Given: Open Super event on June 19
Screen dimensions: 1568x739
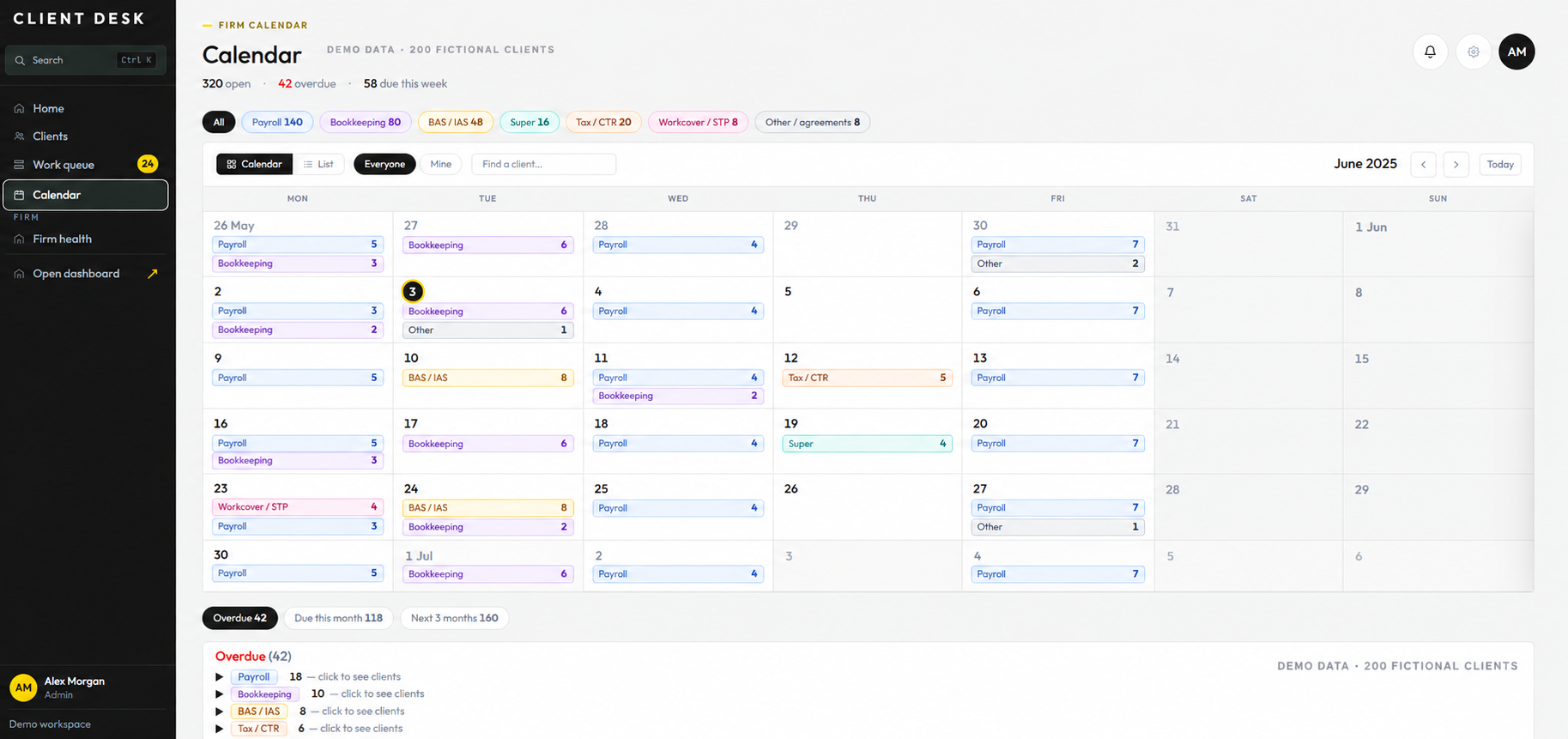Looking at the screenshot, I should coord(867,444).
